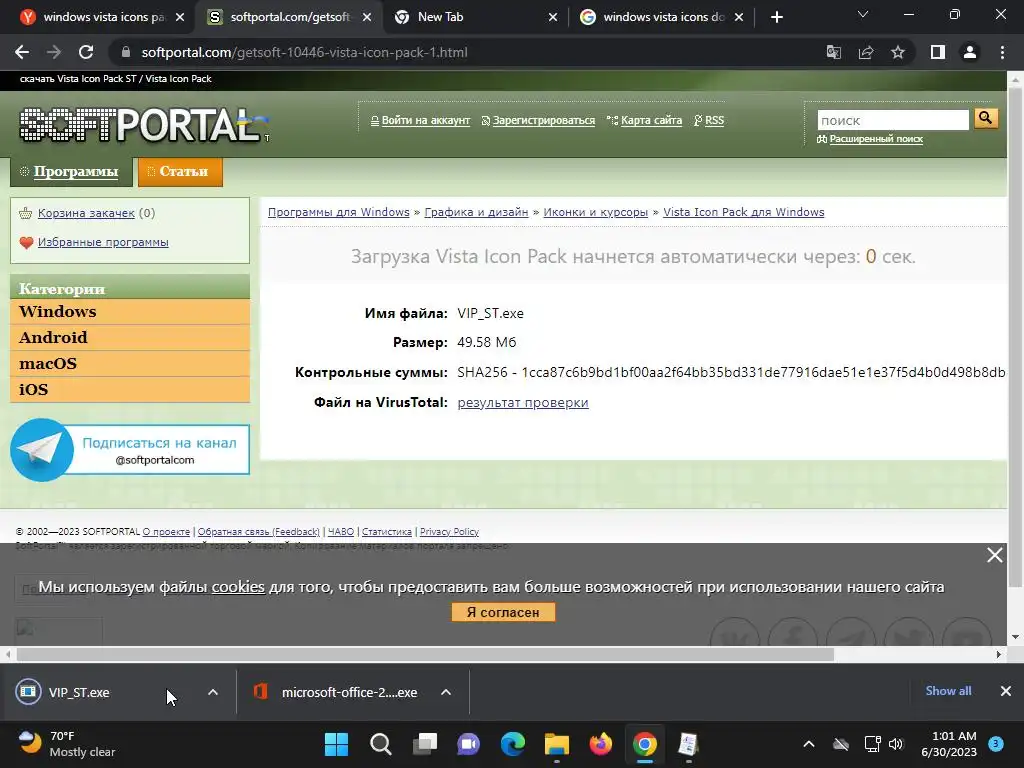This screenshot has width=1024, height=768.
Task: Show hidden system tray icons
Action: click(x=808, y=744)
